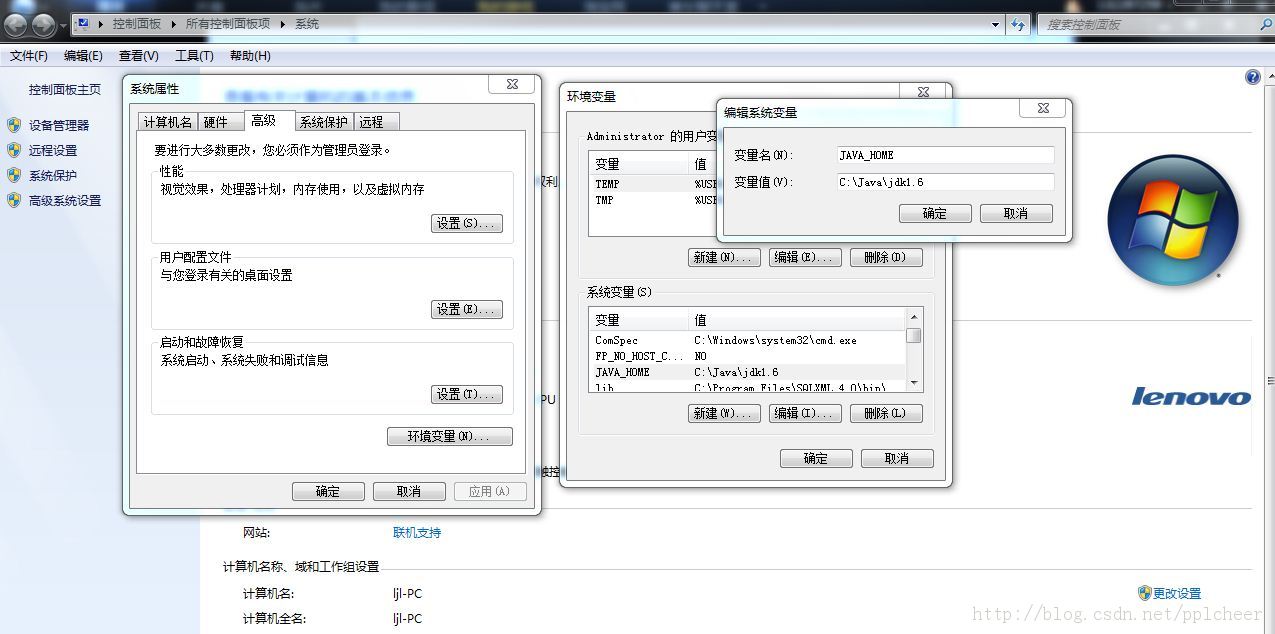Click 删除(L) under 系统变量

pyautogui.click(x=886, y=413)
